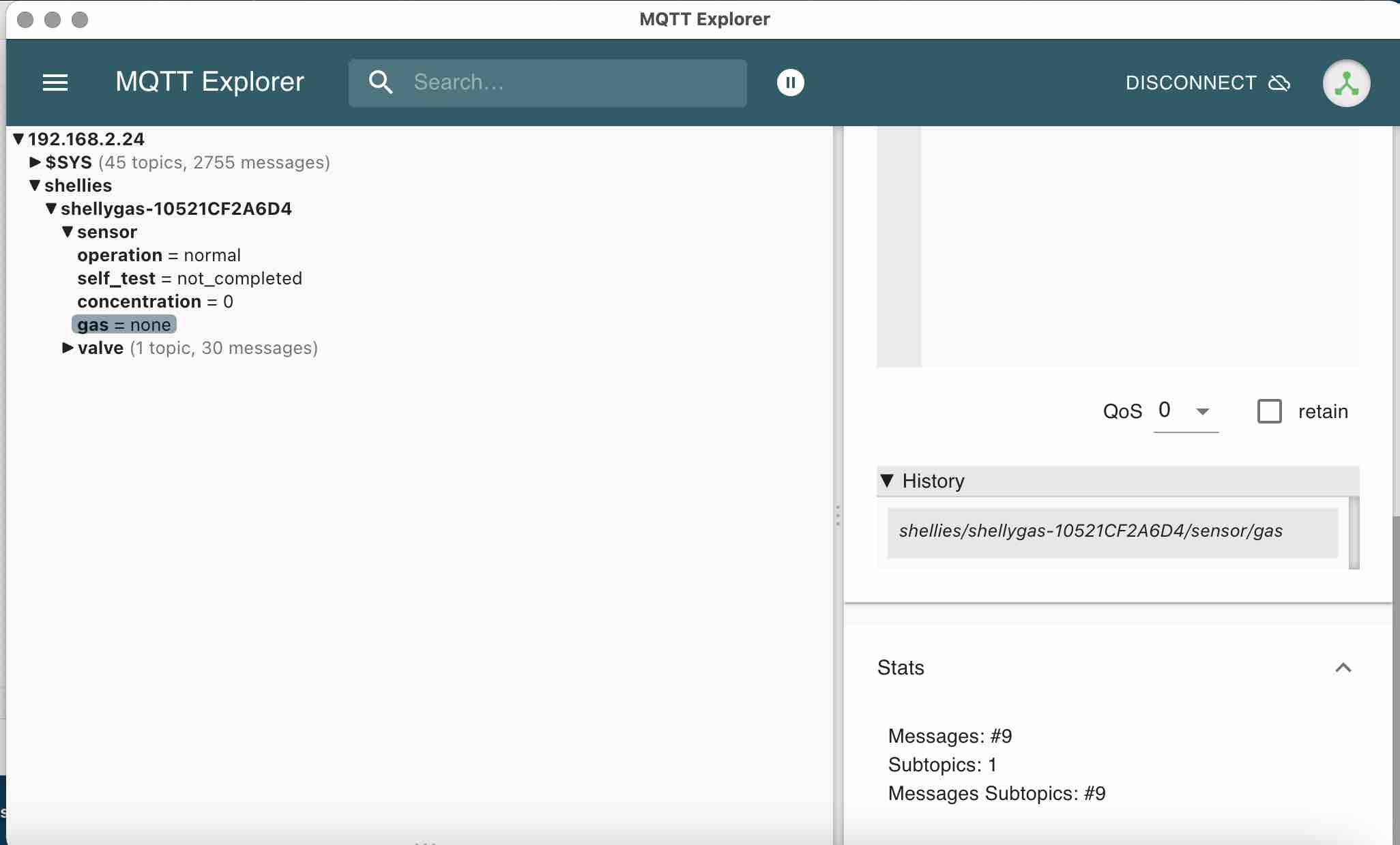Image resolution: width=1400 pixels, height=845 pixels.
Task: Click the Messages Subtopics: #9 stat
Action: 997,794
